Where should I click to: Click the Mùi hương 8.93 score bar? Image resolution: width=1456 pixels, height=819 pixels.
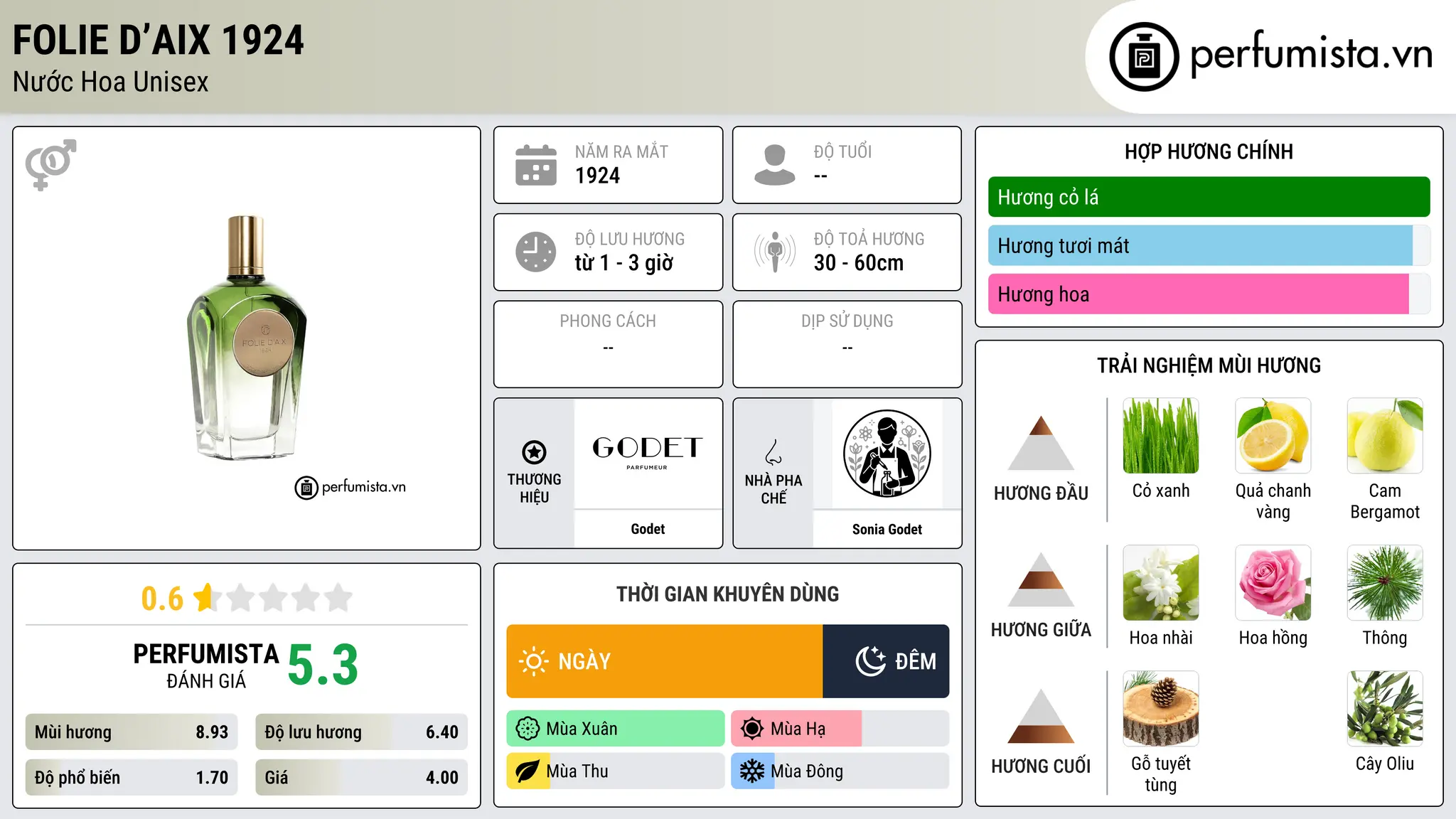[x=132, y=732]
